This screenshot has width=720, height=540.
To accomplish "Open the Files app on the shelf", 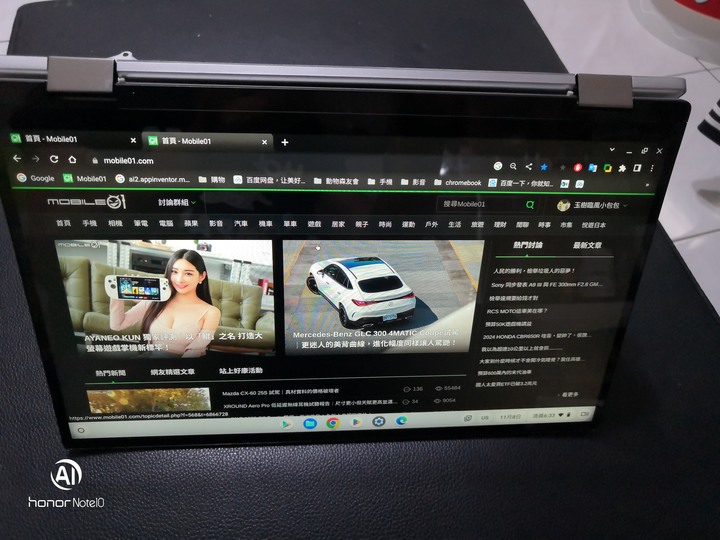I will (310, 423).
